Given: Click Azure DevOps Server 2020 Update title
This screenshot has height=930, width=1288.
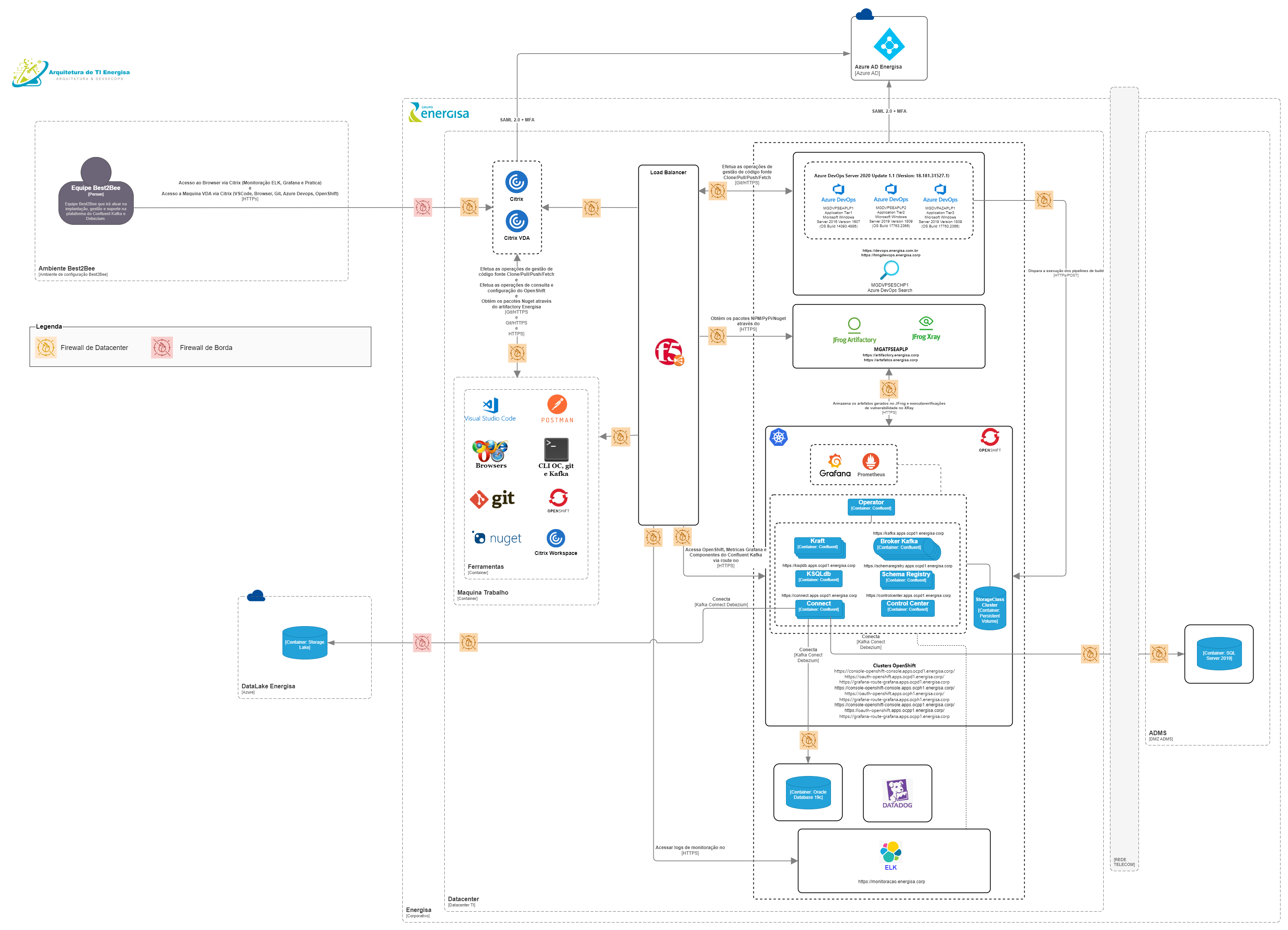Looking at the screenshot, I should pyautogui.click(x=882, y=176).
